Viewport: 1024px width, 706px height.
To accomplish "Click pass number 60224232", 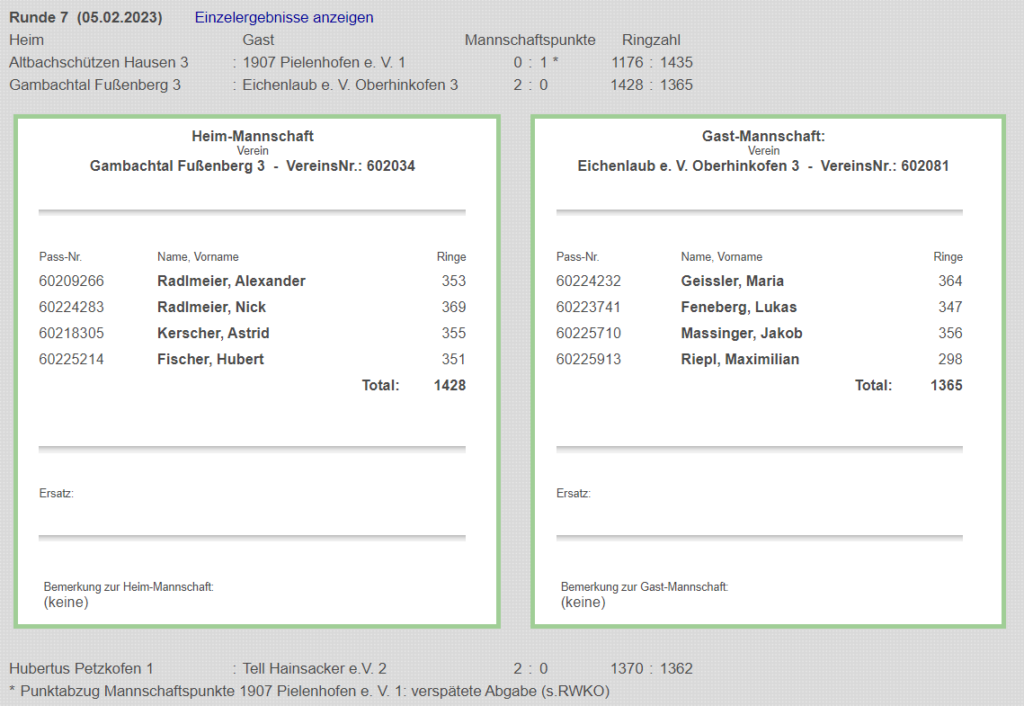I will (x=588, y=281).
